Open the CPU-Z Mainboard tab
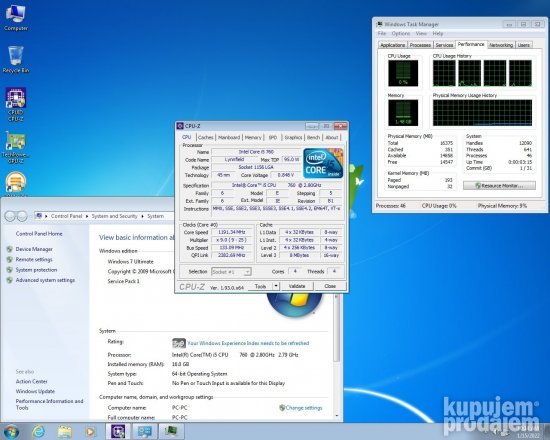The width and height of the screenshot is (550, 440). coord(229,137)
